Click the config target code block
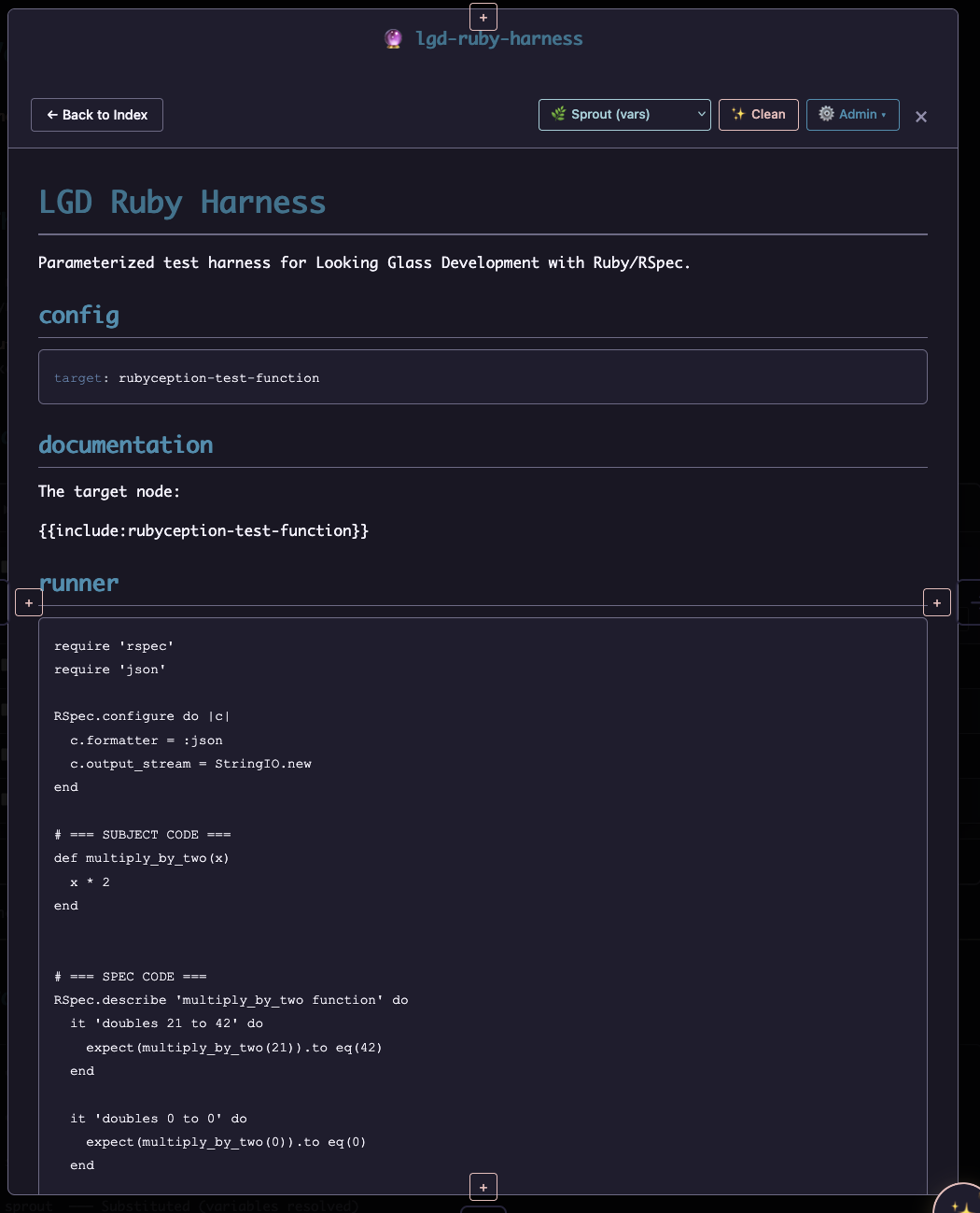 [483, 377]
